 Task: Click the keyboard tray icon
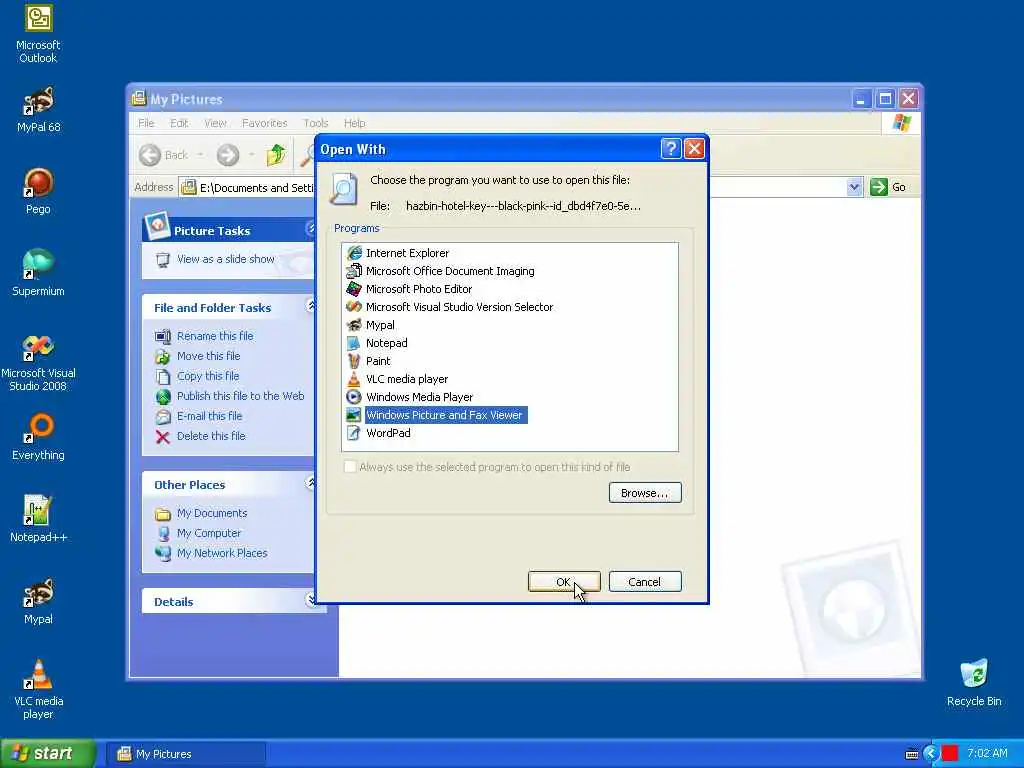[x=912, y=754]
